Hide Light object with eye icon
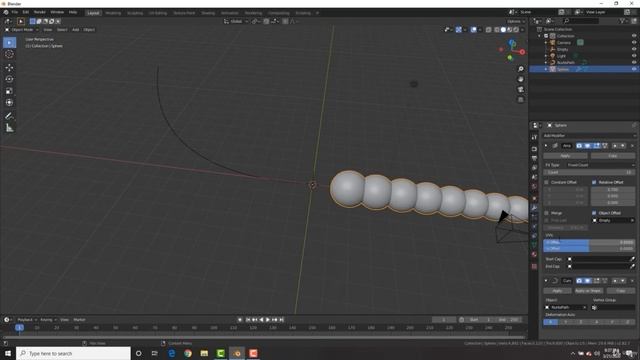The height and width of the screenshot is (360, 640). 634,56
